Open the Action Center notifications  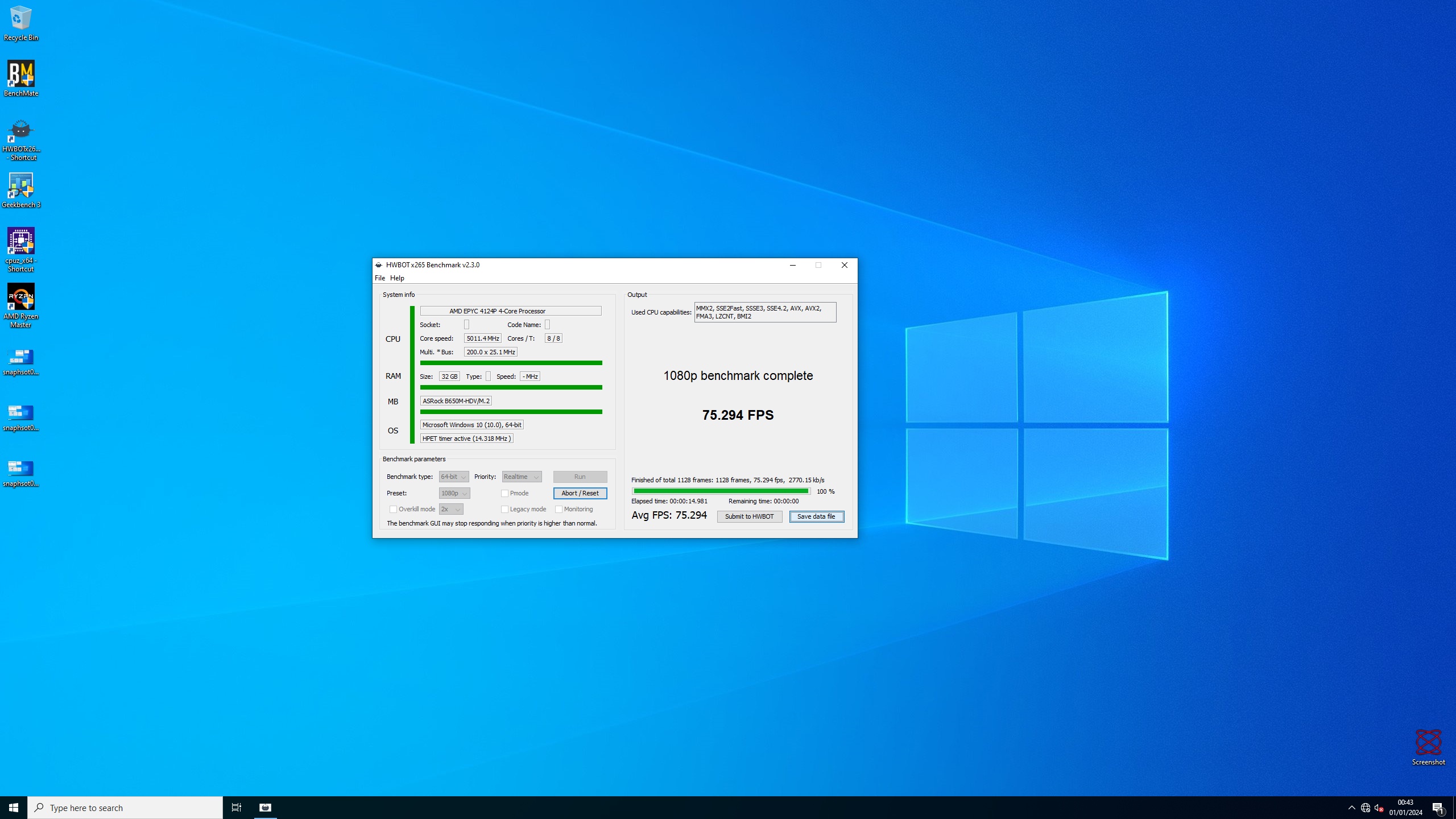pos(1438,808)
